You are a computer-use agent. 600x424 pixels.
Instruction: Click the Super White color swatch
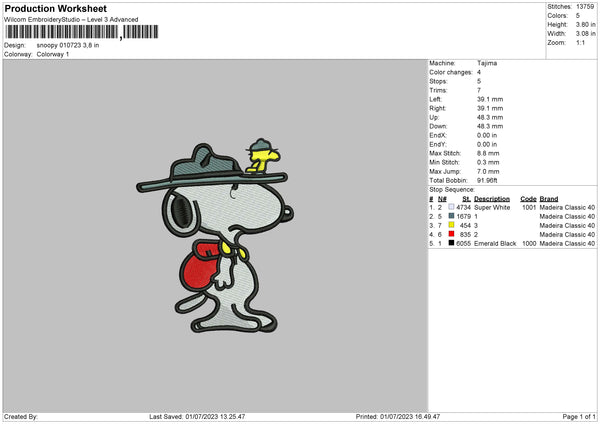pyautogui.click(x=452, y=207)
